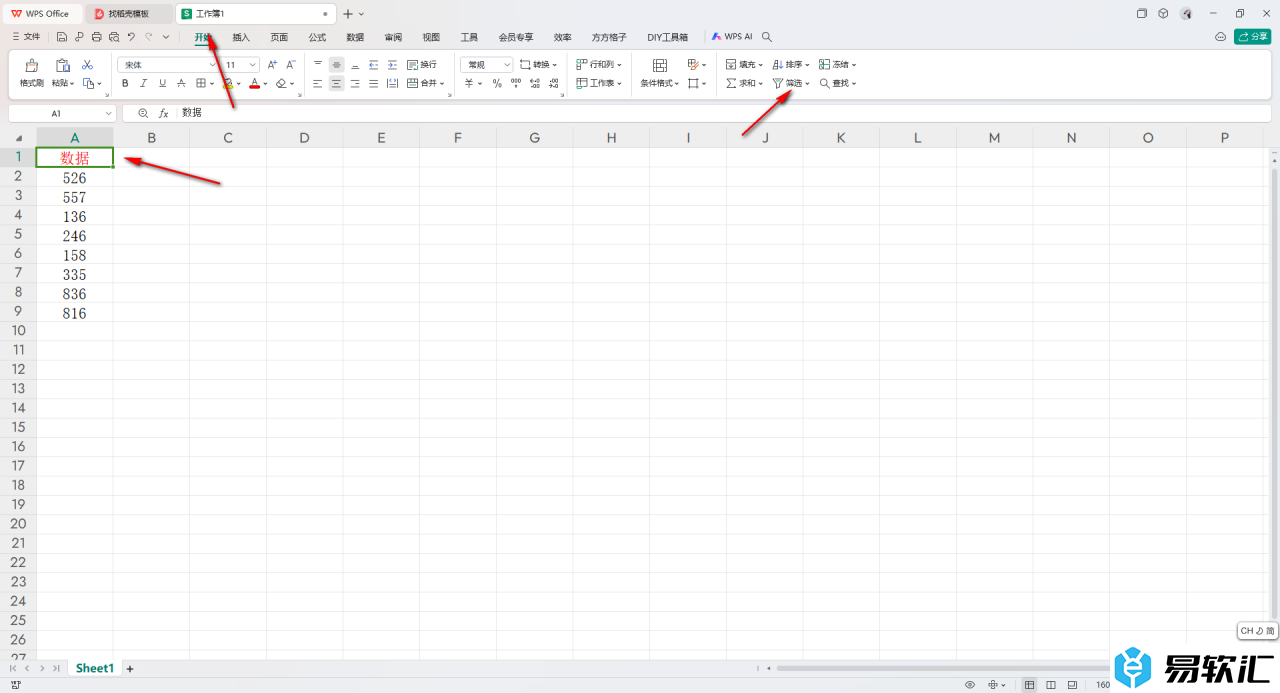
Task: Toggle Underline formatting
Action: click(162, 83)
